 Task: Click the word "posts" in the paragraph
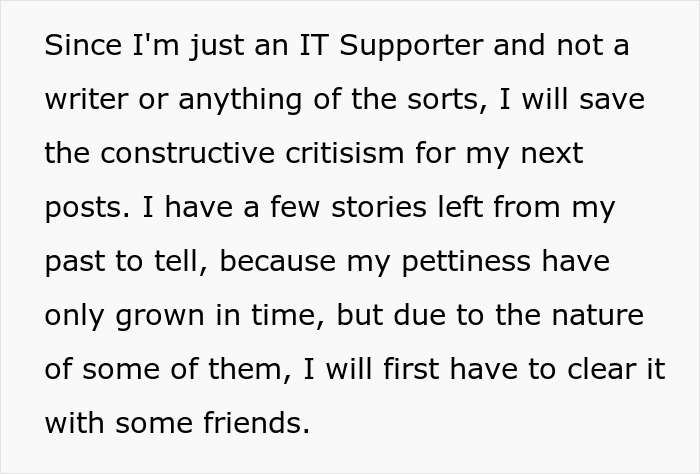(x=82, y=209)
